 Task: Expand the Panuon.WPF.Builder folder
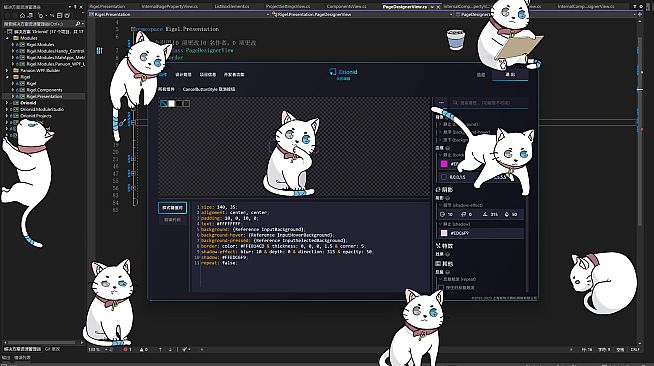pyautogui.click(x=7, y=70)
